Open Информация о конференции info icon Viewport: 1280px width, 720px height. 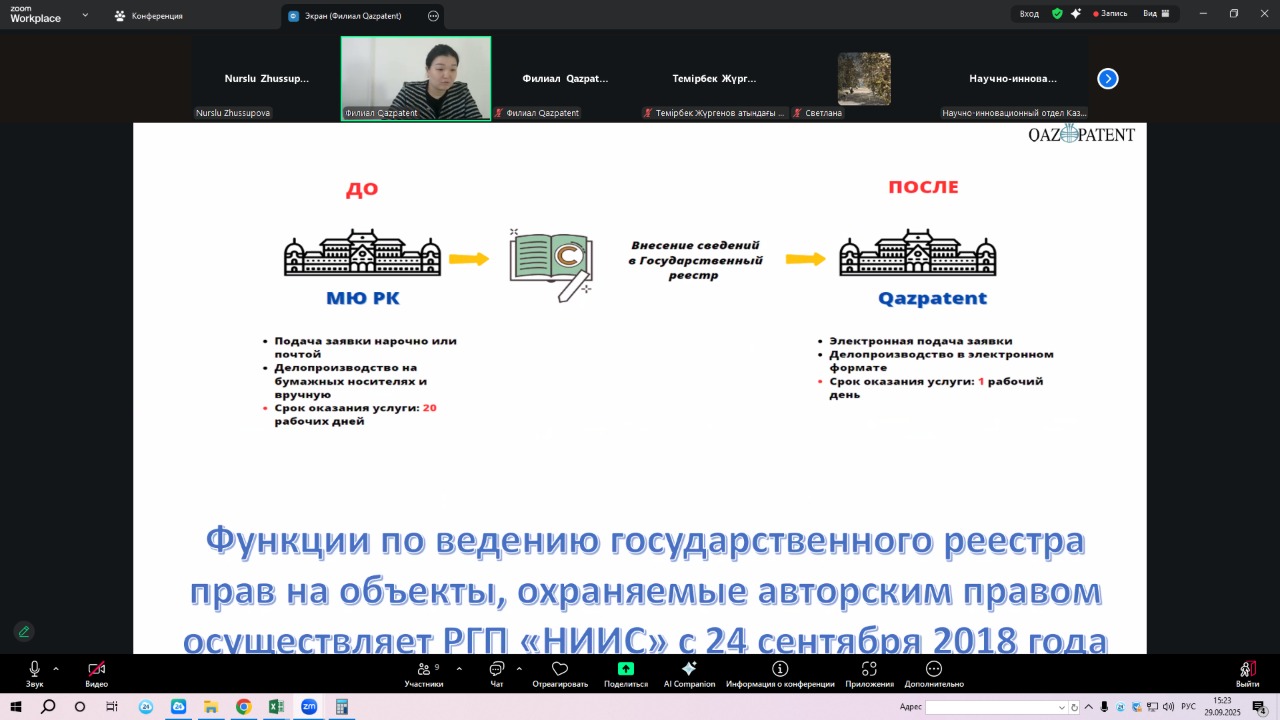coord(780,669)
